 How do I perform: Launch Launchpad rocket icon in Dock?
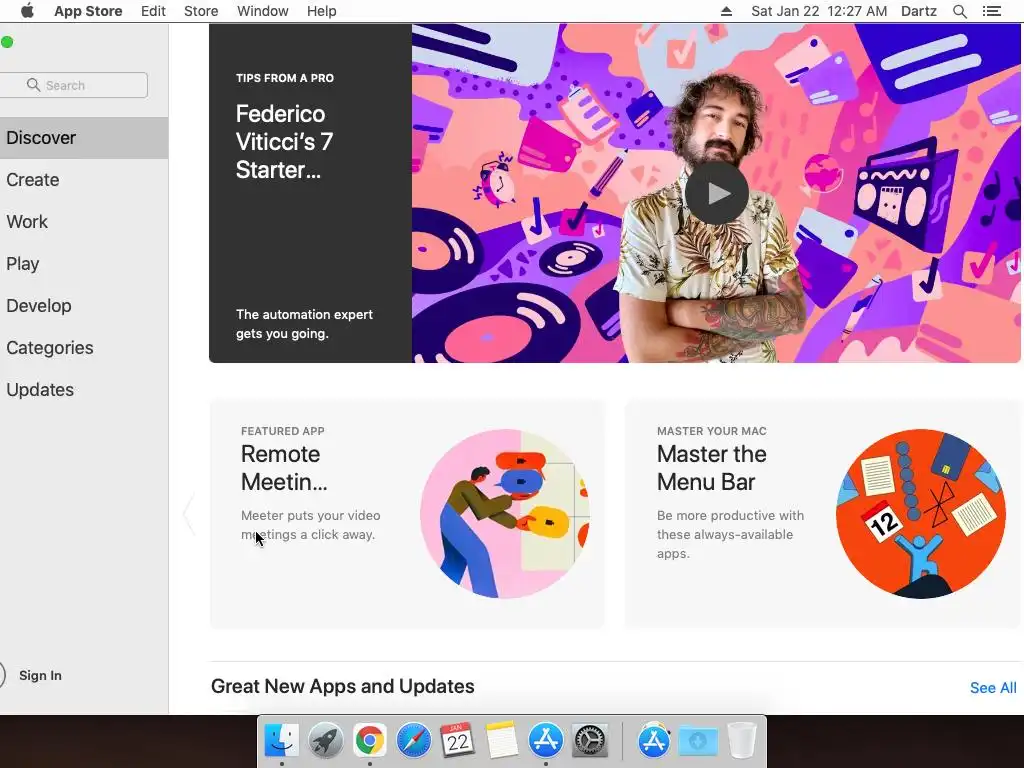[325, 741]
